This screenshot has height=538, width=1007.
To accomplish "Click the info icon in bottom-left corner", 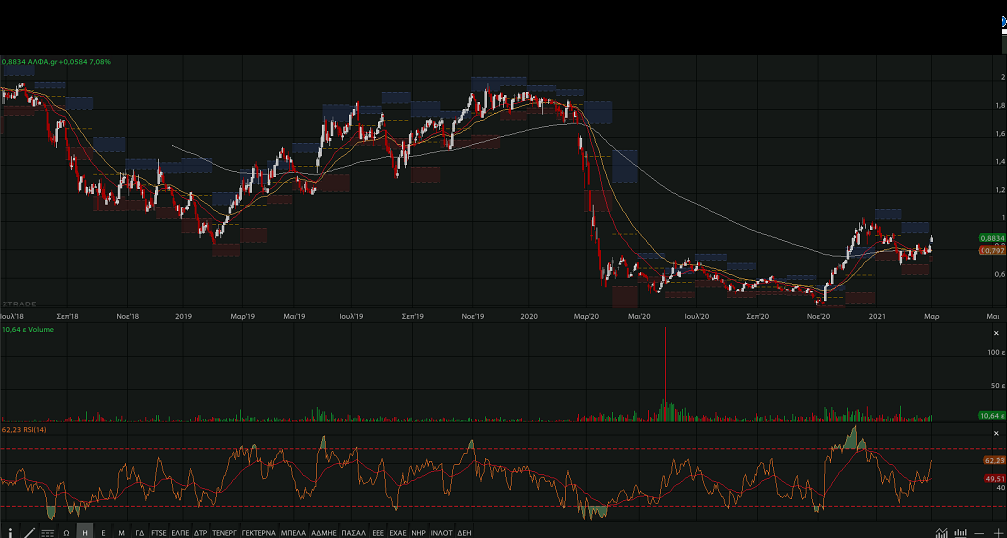I will (10, 531).
